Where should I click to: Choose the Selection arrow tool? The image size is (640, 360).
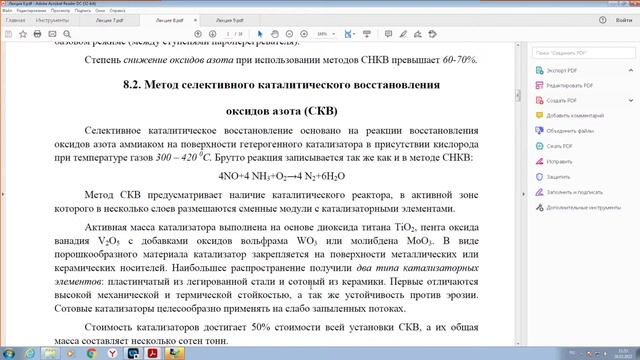click(x=260, y=34)
